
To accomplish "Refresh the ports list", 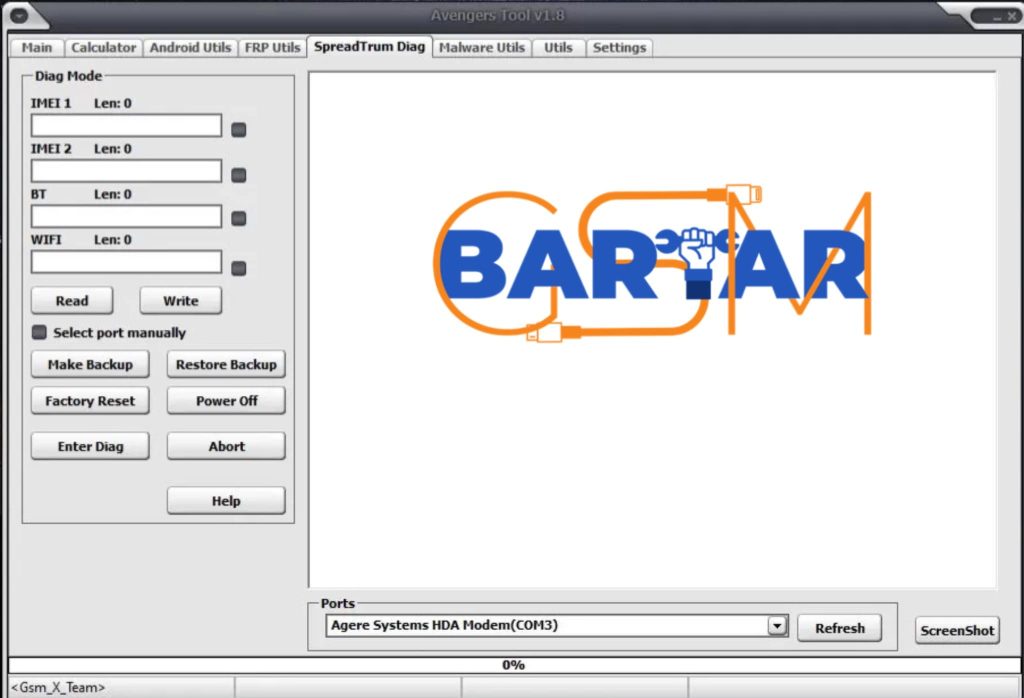I will 839,628.
